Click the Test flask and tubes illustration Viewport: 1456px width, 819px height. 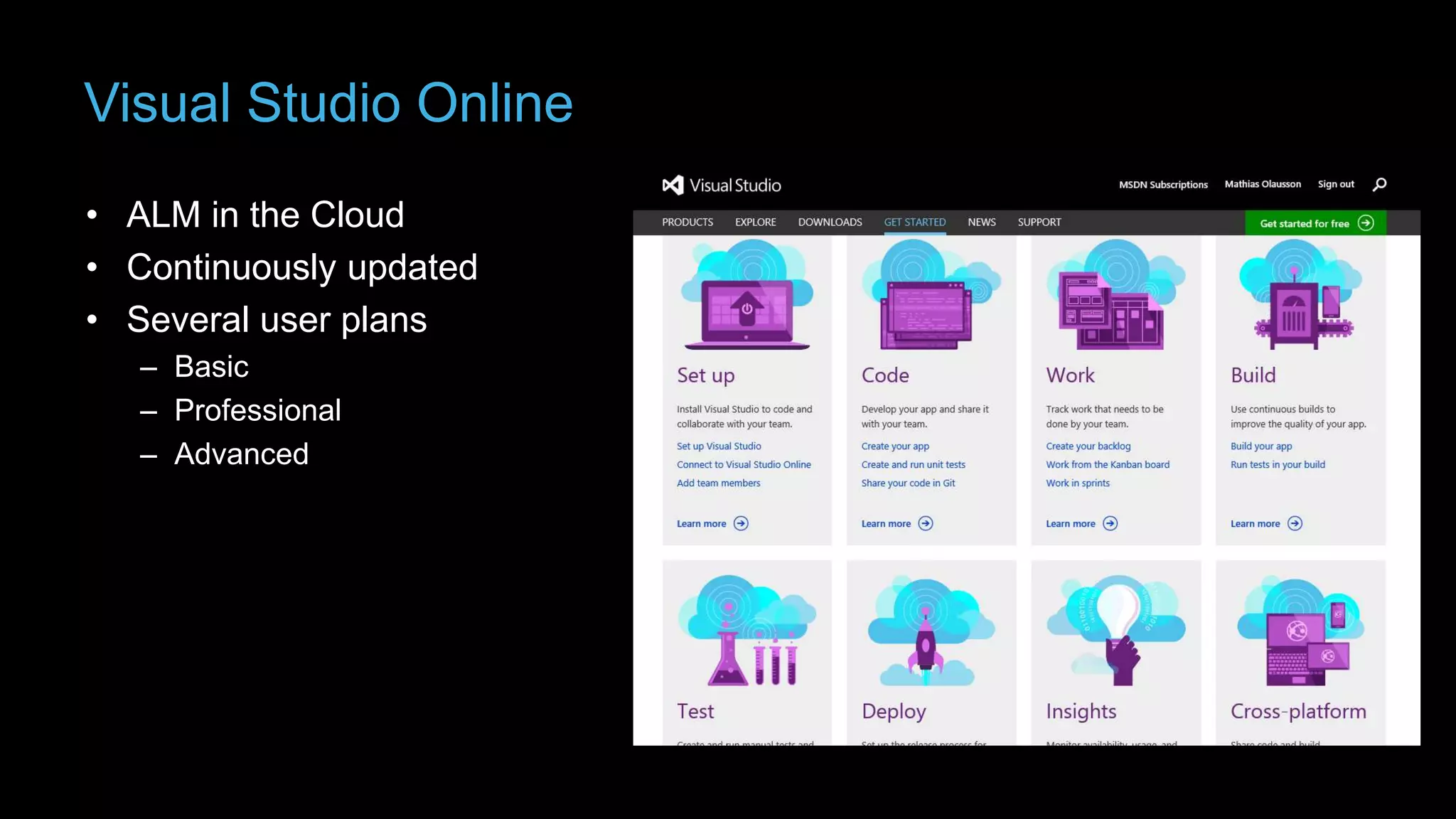coord(747,631)
